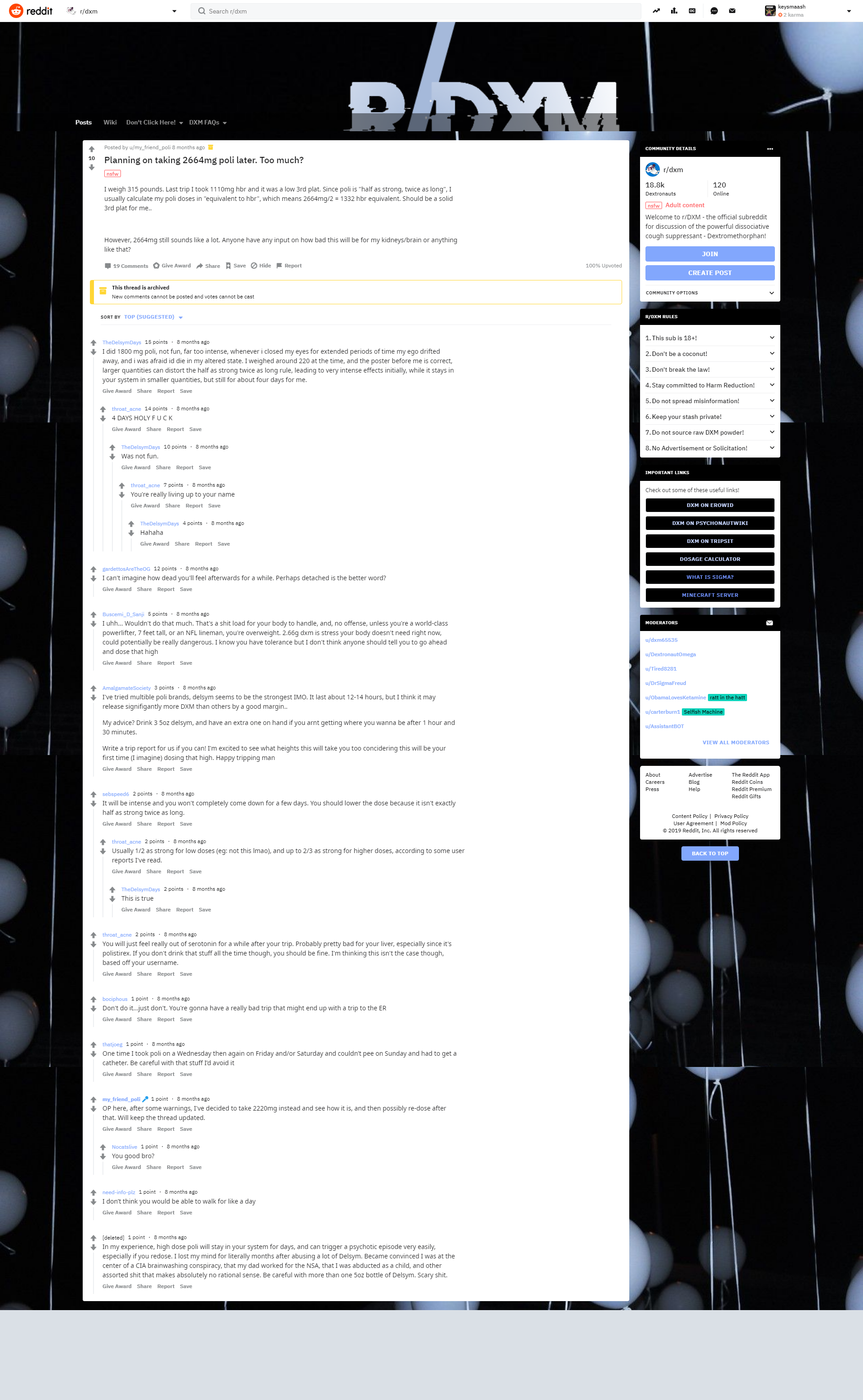This screenshot has width=863, height=1400.
Task: Open the Reddit home logo
Action: (x=31, y=11)
